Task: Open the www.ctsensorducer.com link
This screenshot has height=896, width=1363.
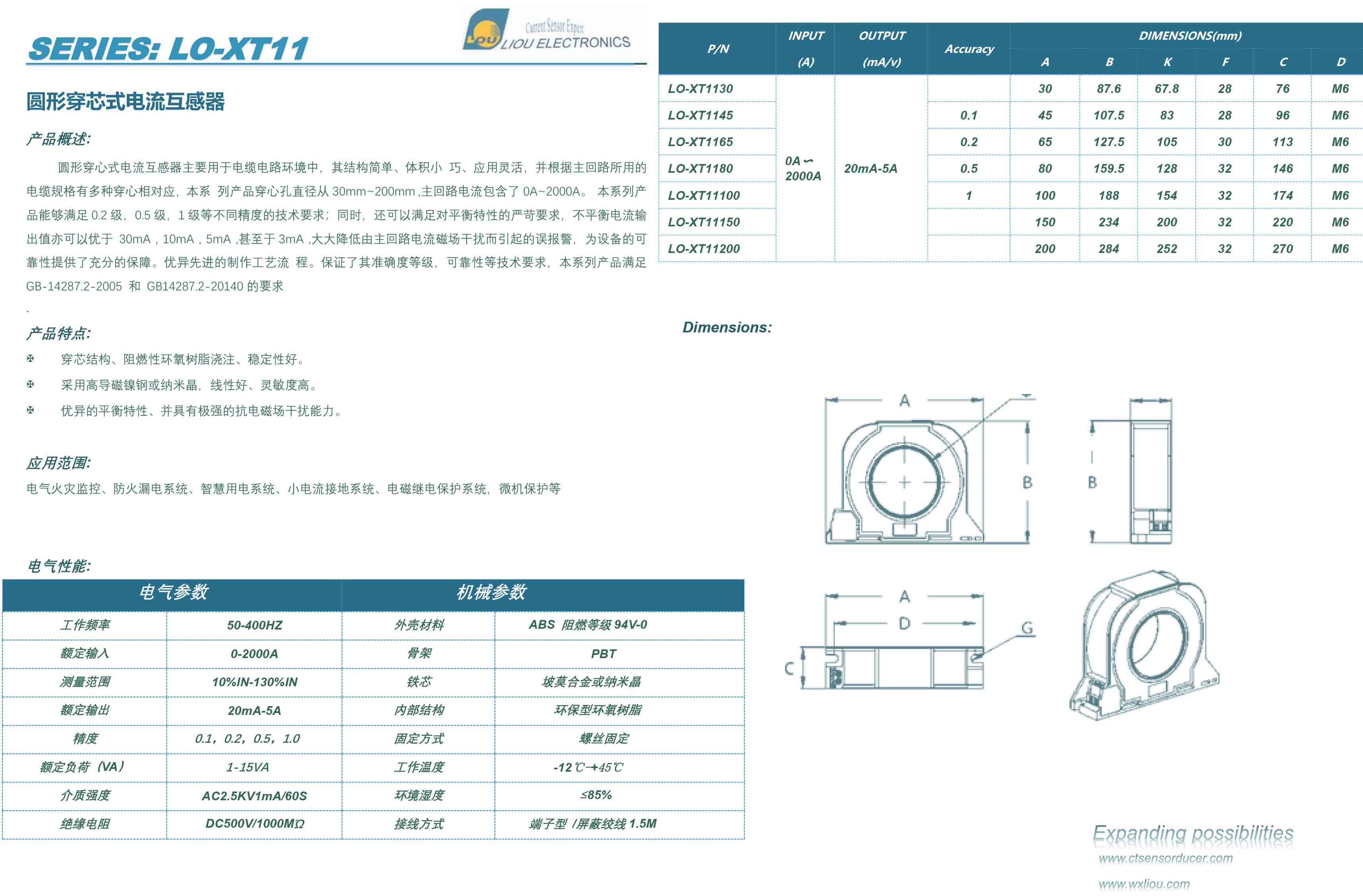Action: click(1166, 858)
